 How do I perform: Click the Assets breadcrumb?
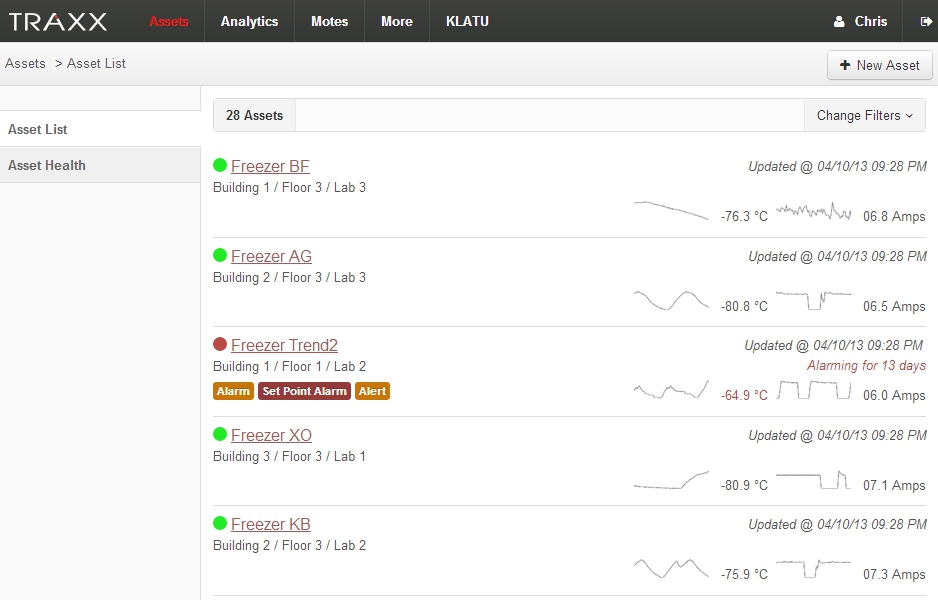25,63
